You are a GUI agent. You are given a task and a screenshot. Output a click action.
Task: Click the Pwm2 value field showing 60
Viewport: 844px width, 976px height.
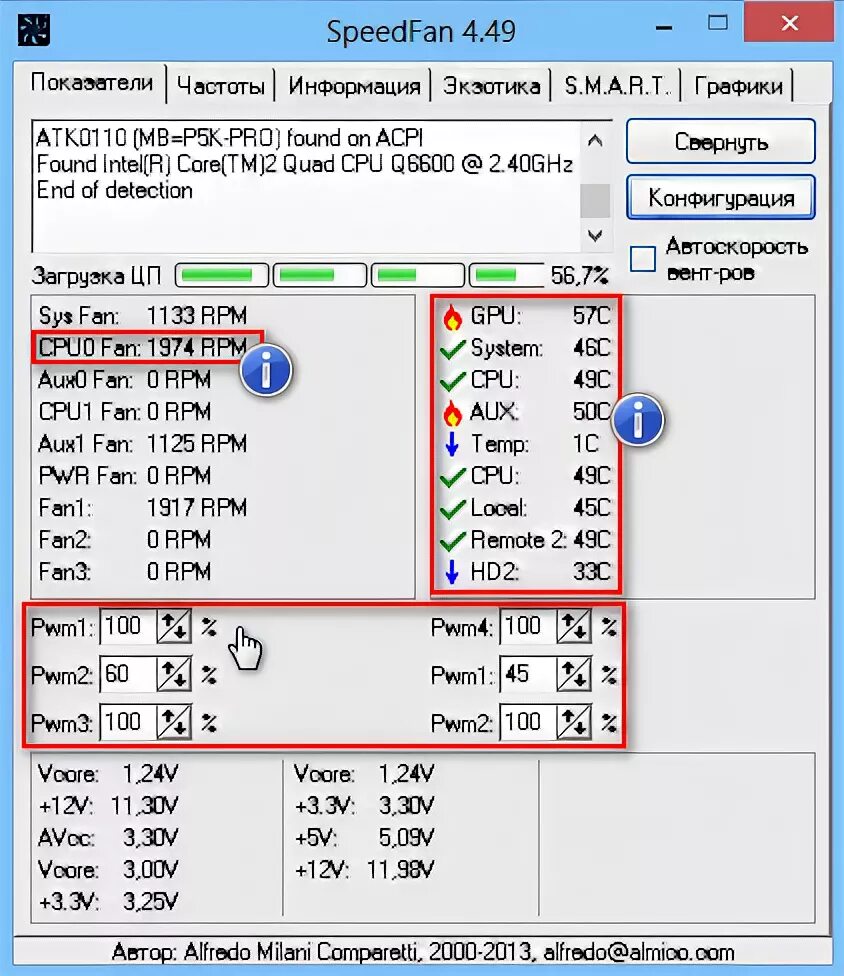pyautogui.click(x=128, y=674)
